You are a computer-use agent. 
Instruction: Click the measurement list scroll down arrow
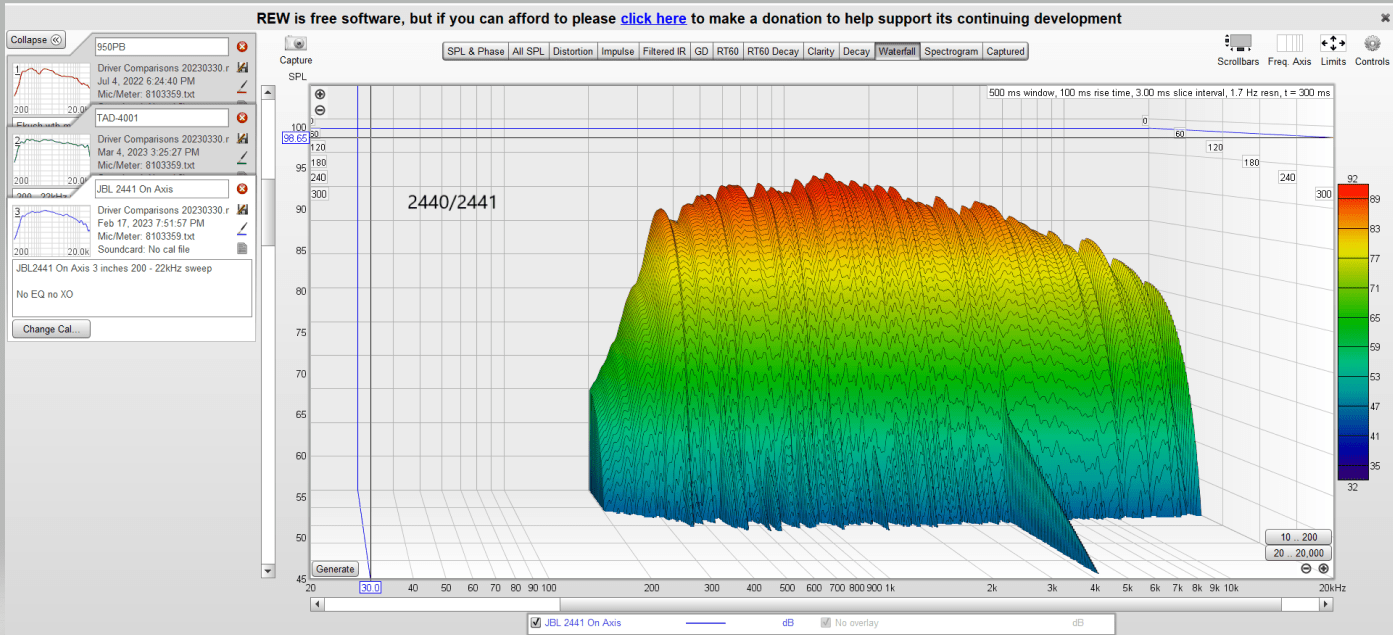coord(267,571)
